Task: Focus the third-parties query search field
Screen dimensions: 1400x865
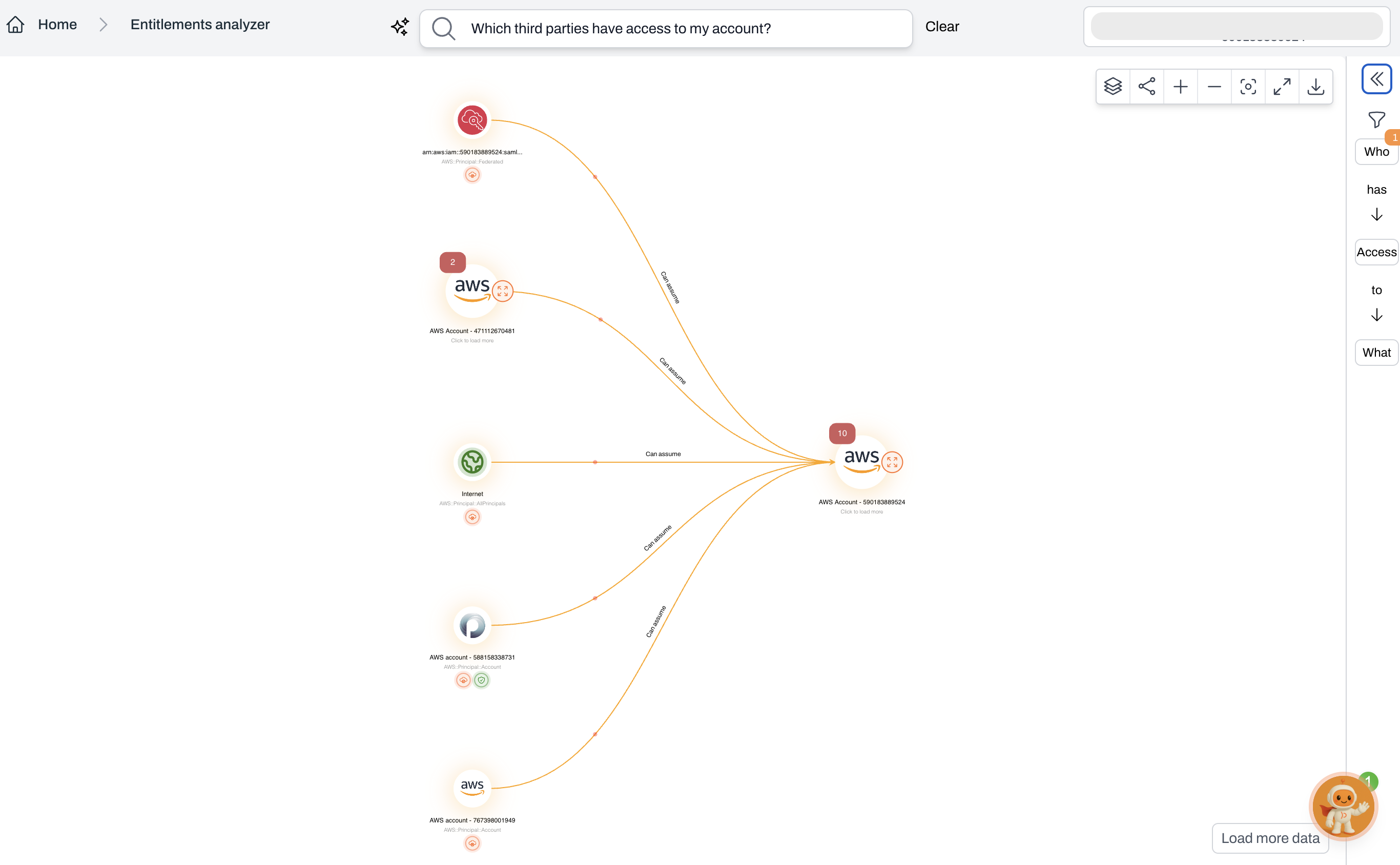Action: click(x=666, y=29)
